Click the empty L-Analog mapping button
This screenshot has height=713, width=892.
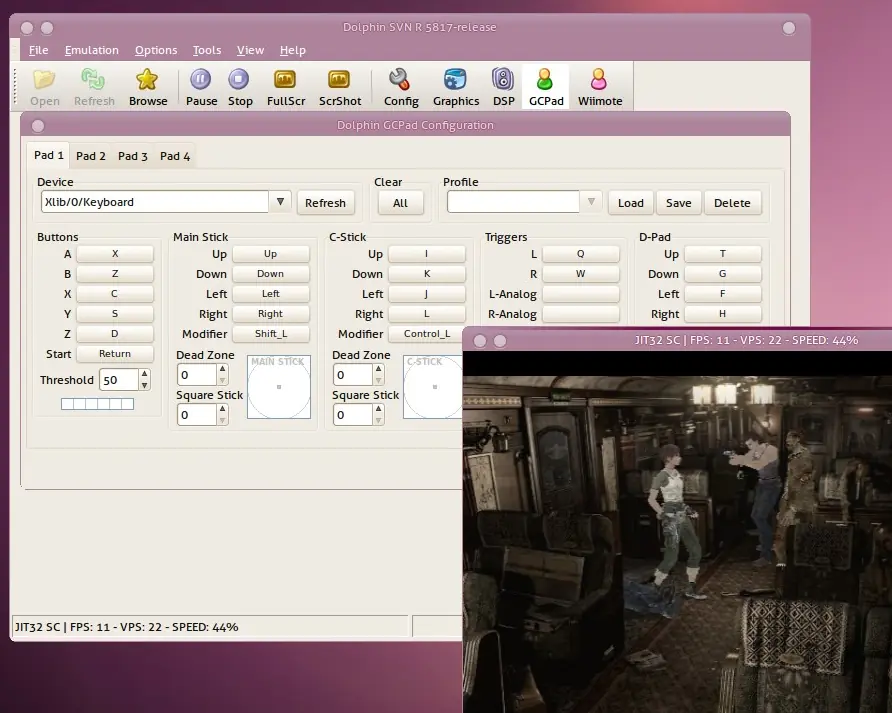[580, 294]
